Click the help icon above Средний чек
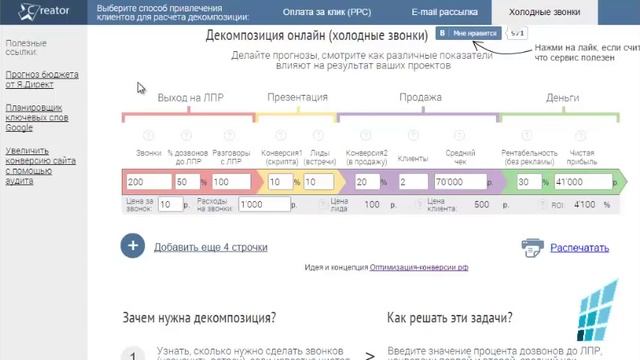640x360 pixels. tap(460, 135)
